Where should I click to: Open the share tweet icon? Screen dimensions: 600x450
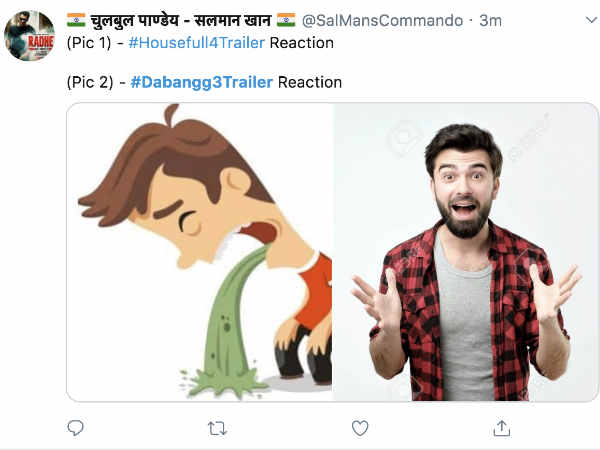point(502,428)
